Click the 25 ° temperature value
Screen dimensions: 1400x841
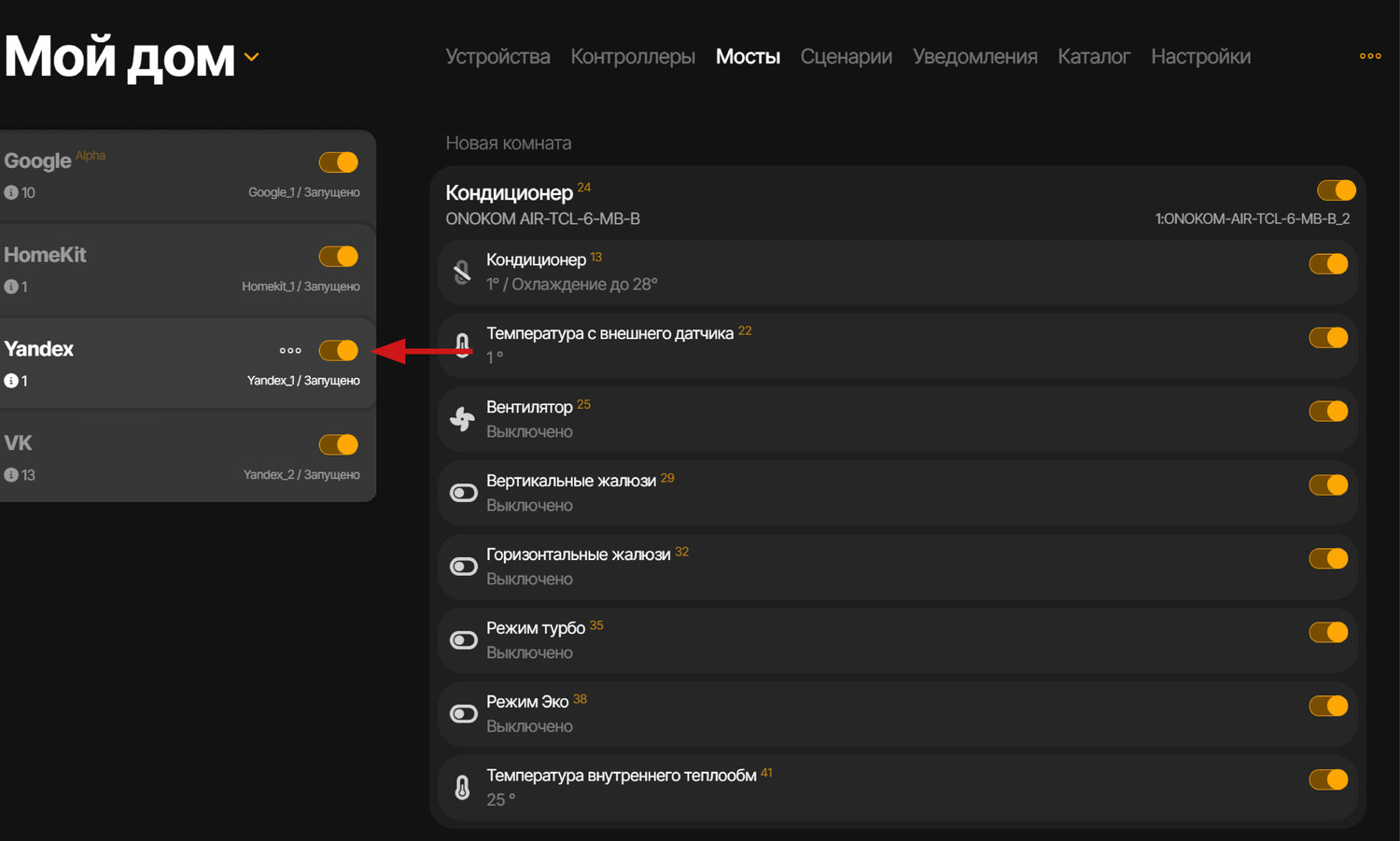point(501,800)
